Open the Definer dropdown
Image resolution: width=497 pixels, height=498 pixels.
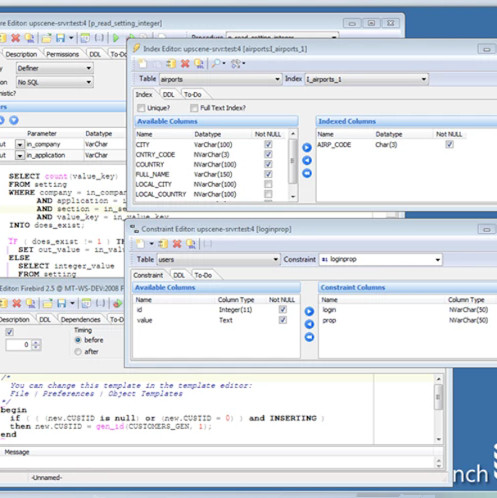tap(89, 68)
